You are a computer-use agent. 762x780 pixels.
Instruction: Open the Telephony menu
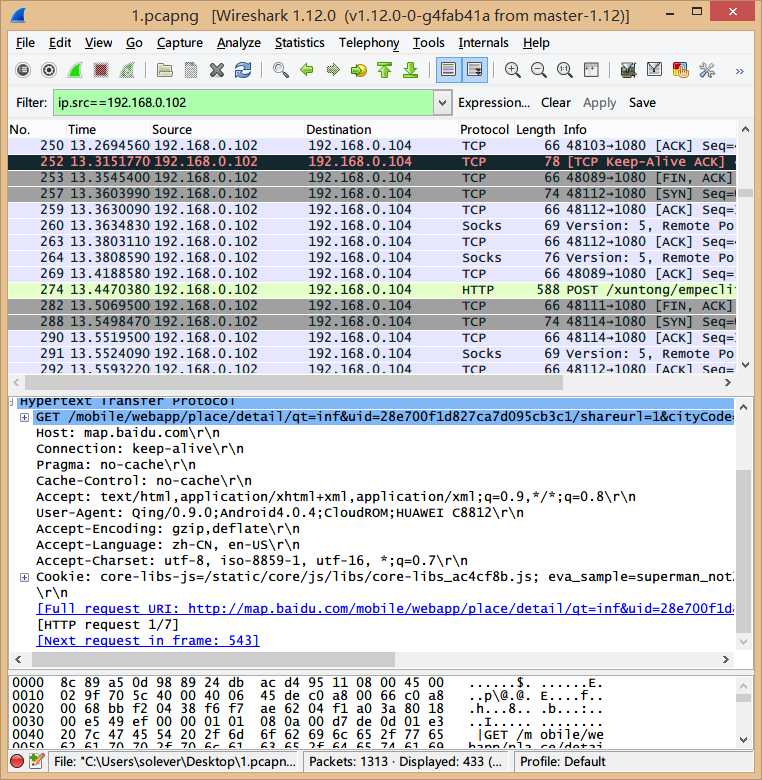[368, 43]
